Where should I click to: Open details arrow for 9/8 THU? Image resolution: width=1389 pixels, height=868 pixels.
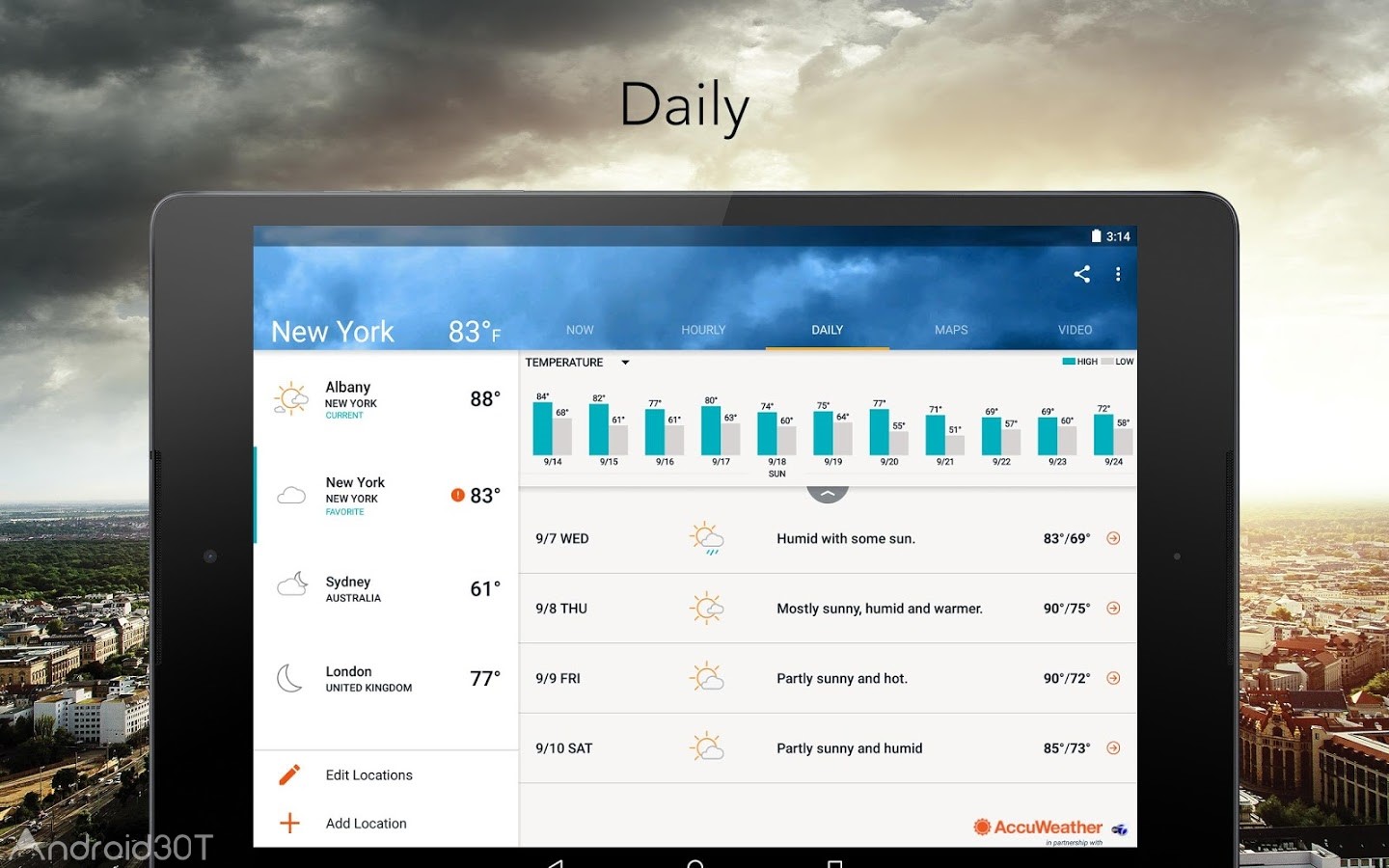pyautogui.click(x=1113, y=609)
